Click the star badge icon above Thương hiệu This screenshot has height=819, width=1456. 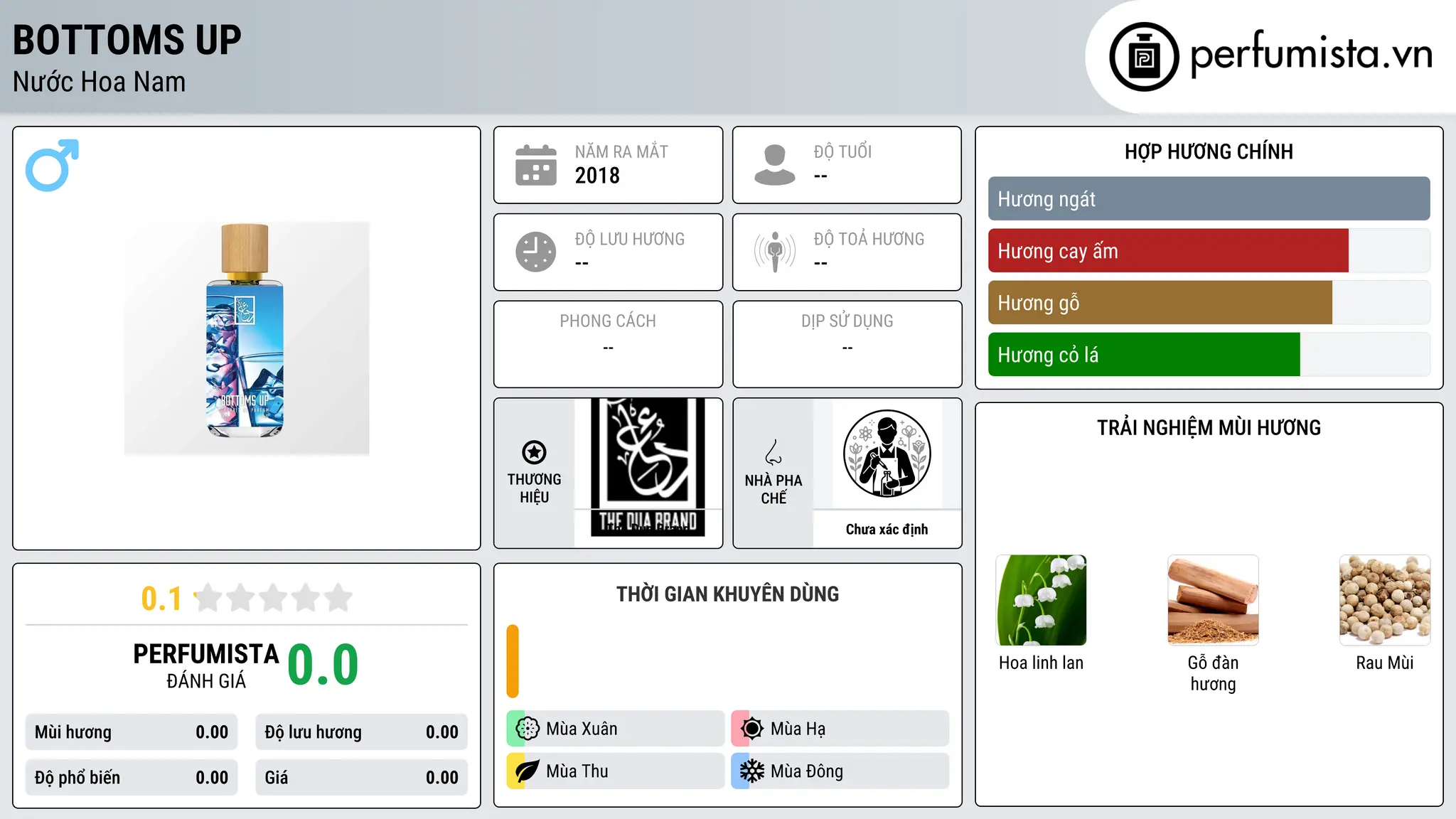534,452
